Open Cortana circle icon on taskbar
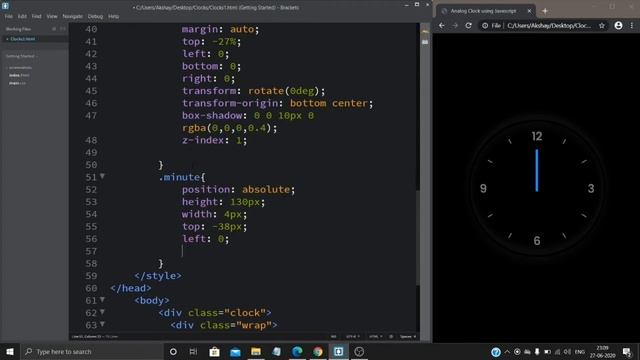The image size is (640, 360). click(173, 351)
